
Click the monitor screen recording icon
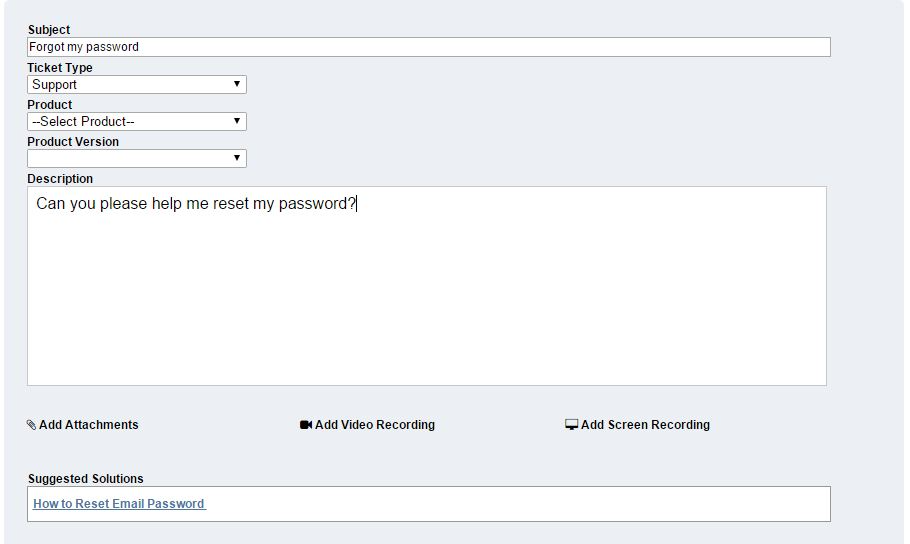[x=572, y=425]
